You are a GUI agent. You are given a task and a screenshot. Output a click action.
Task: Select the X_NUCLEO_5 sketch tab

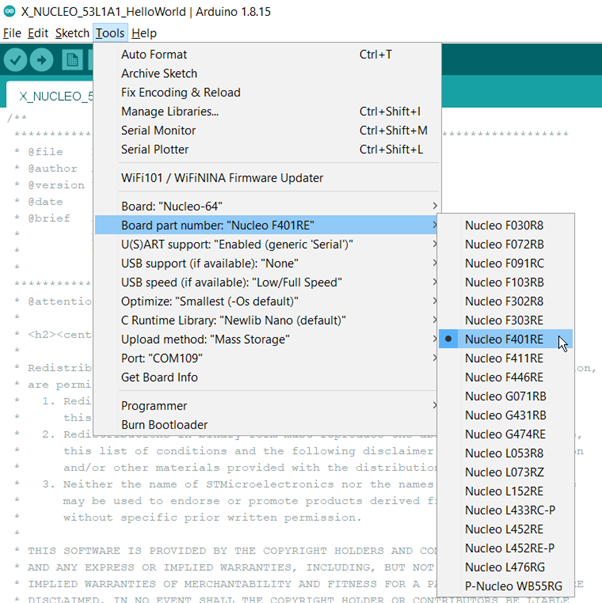click(x=51, y=96)
